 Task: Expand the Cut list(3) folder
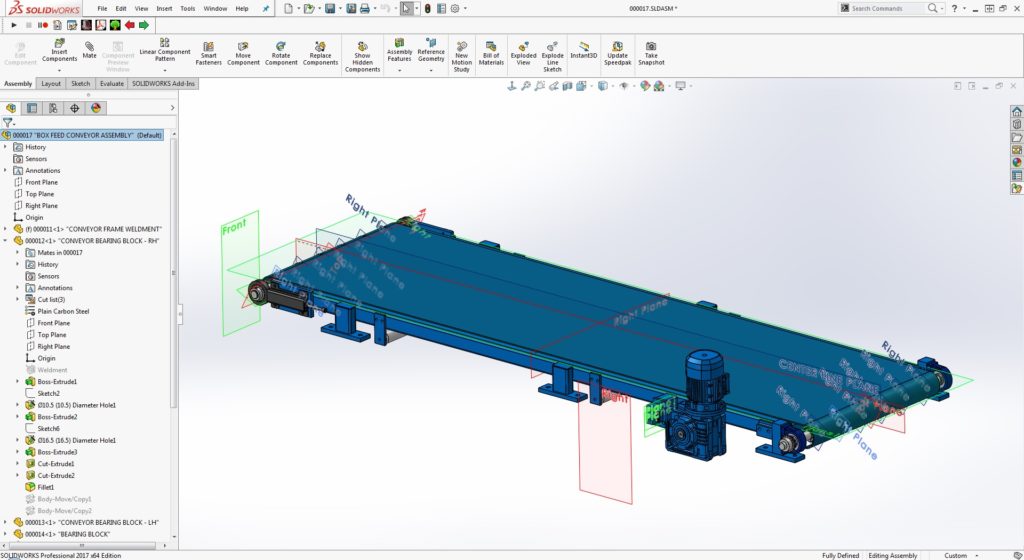pyautogui.click(x=18, y=300)
